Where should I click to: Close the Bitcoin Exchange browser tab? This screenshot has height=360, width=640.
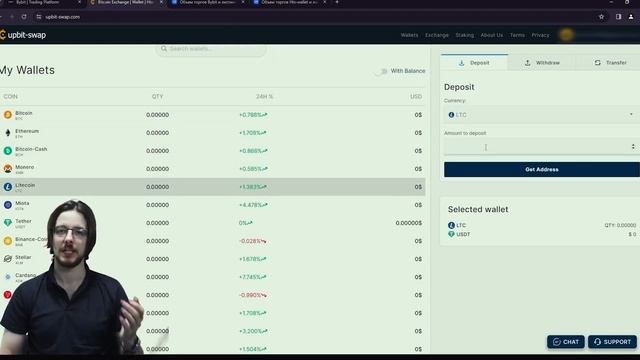click(x=161, y=2)
